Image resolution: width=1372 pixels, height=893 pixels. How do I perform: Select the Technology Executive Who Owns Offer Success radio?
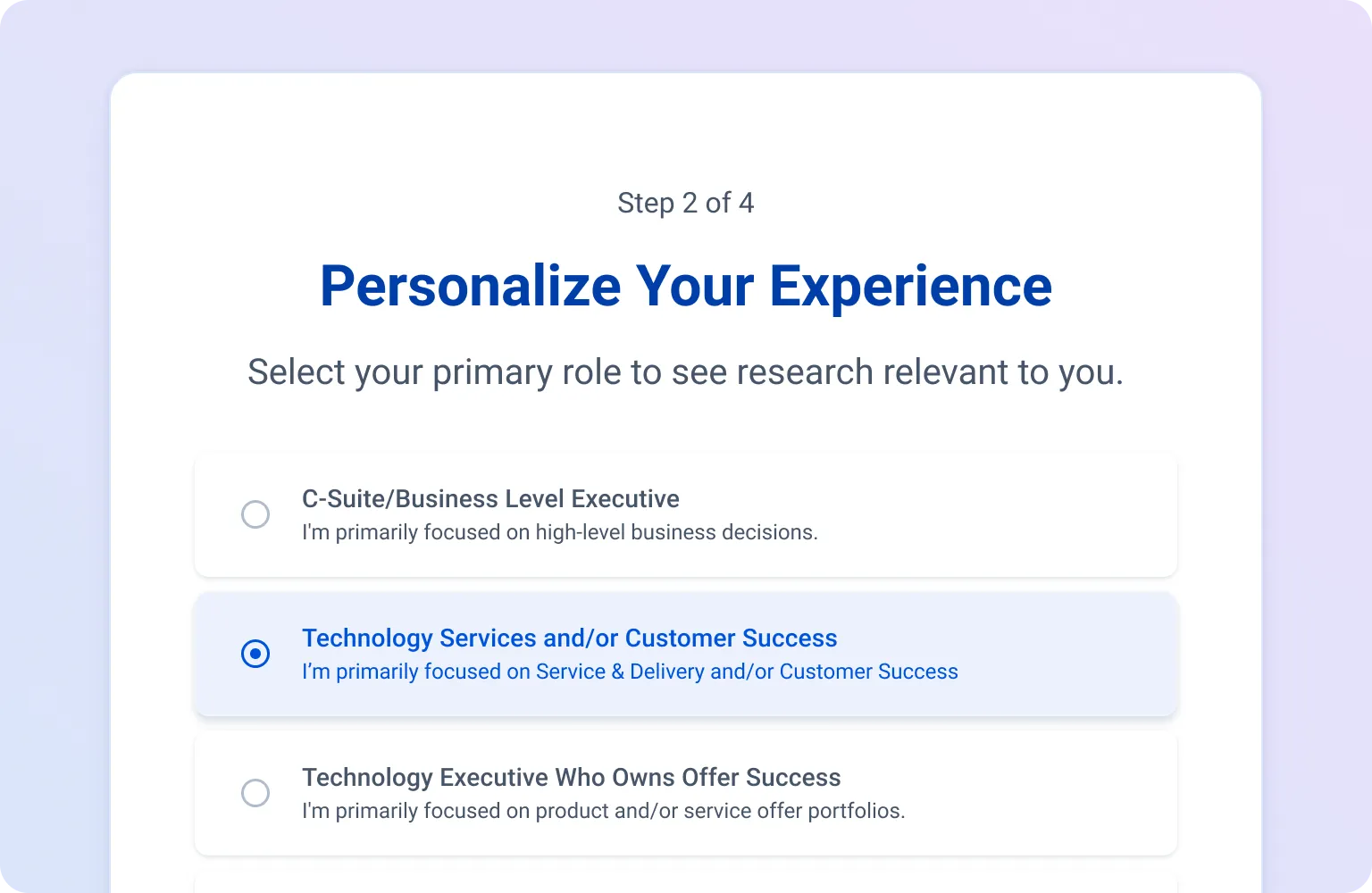tap(255, 793)
